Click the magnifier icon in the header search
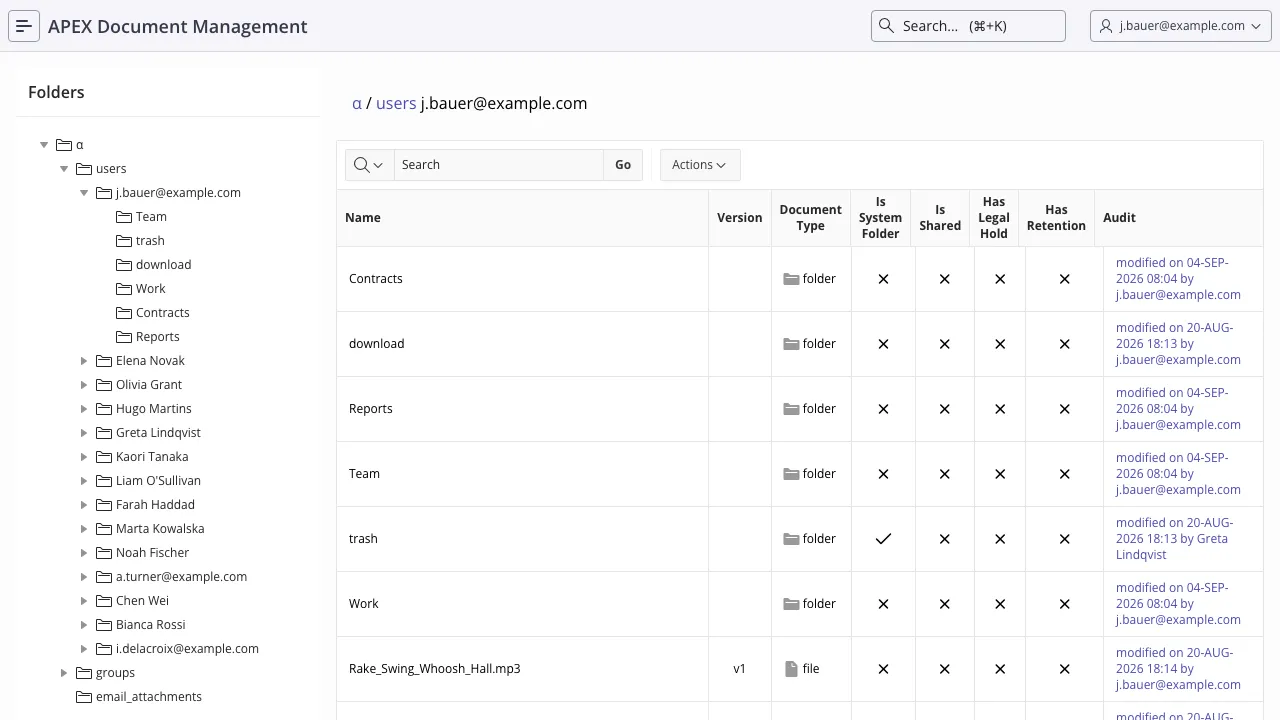The height and width of the screenshot is (720, 1280). pos(886,26)
